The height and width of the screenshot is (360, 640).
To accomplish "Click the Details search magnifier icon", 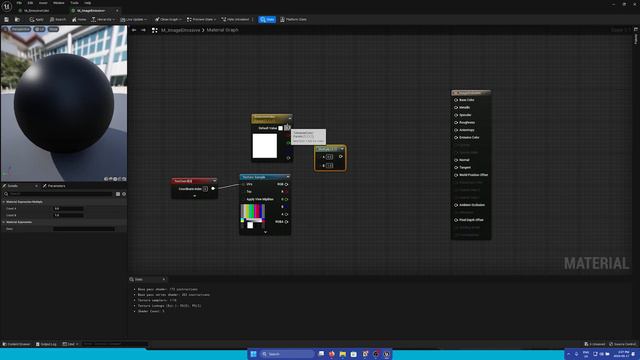I will pyautogui.click(x=6, y=194).
